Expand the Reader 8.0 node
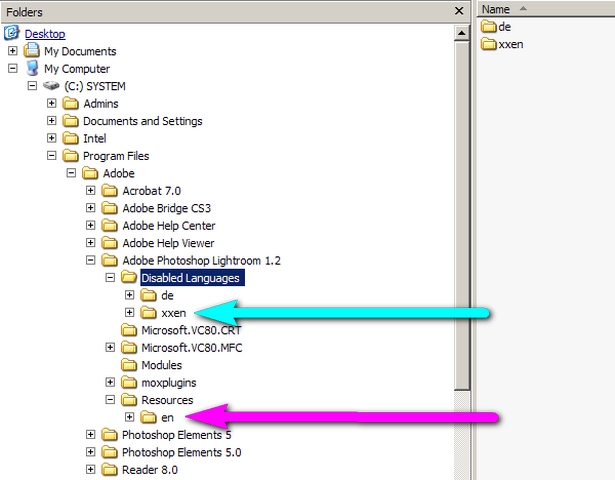 pos(91,469)
